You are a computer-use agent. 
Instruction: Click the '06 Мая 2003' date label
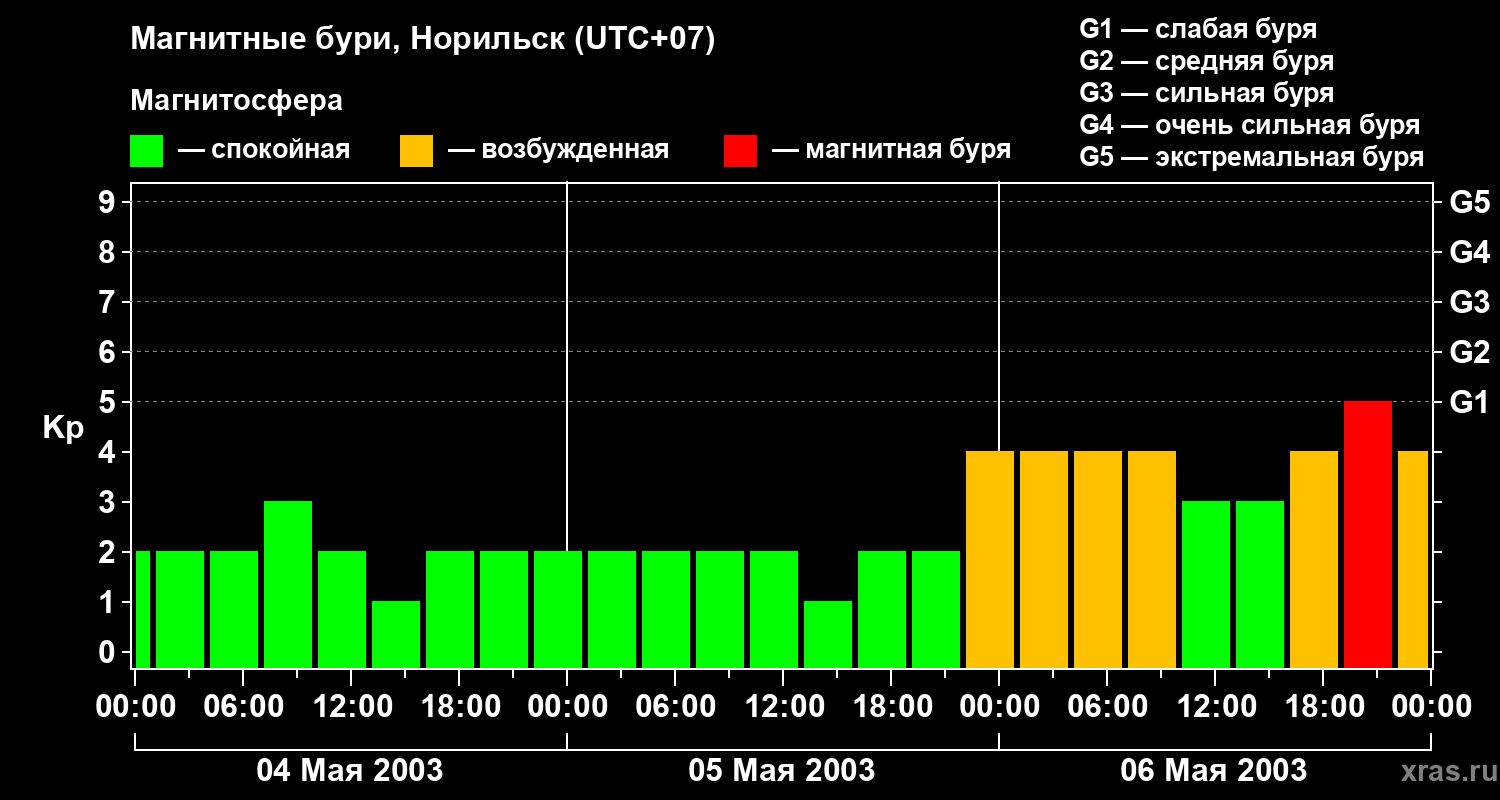coord(1214,770)
